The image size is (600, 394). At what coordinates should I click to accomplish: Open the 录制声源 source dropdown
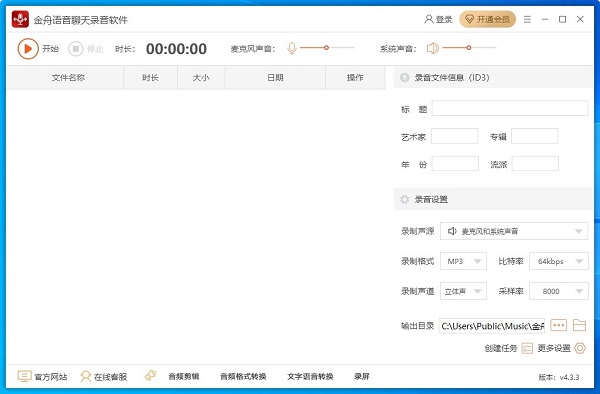pos(514,231)
